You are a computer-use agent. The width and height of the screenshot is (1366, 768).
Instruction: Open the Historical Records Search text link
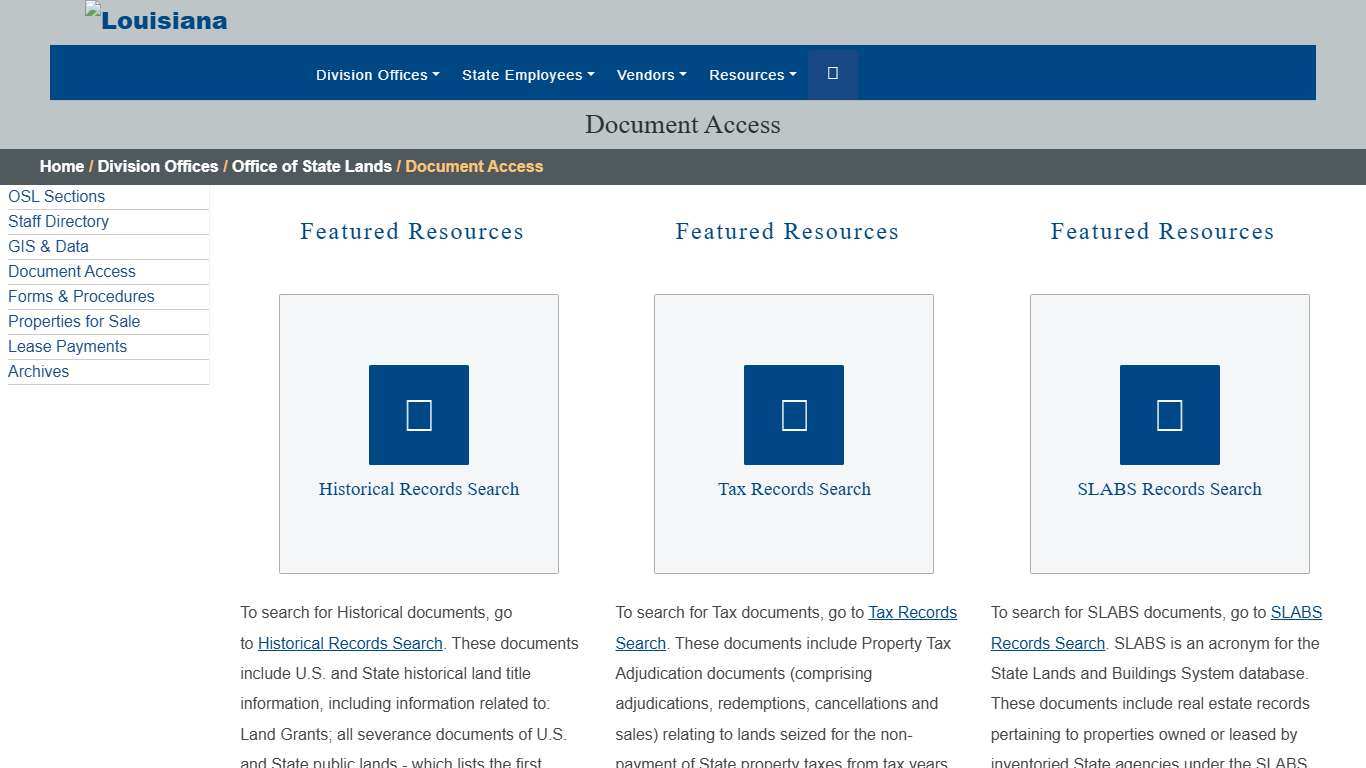point(349,643)
